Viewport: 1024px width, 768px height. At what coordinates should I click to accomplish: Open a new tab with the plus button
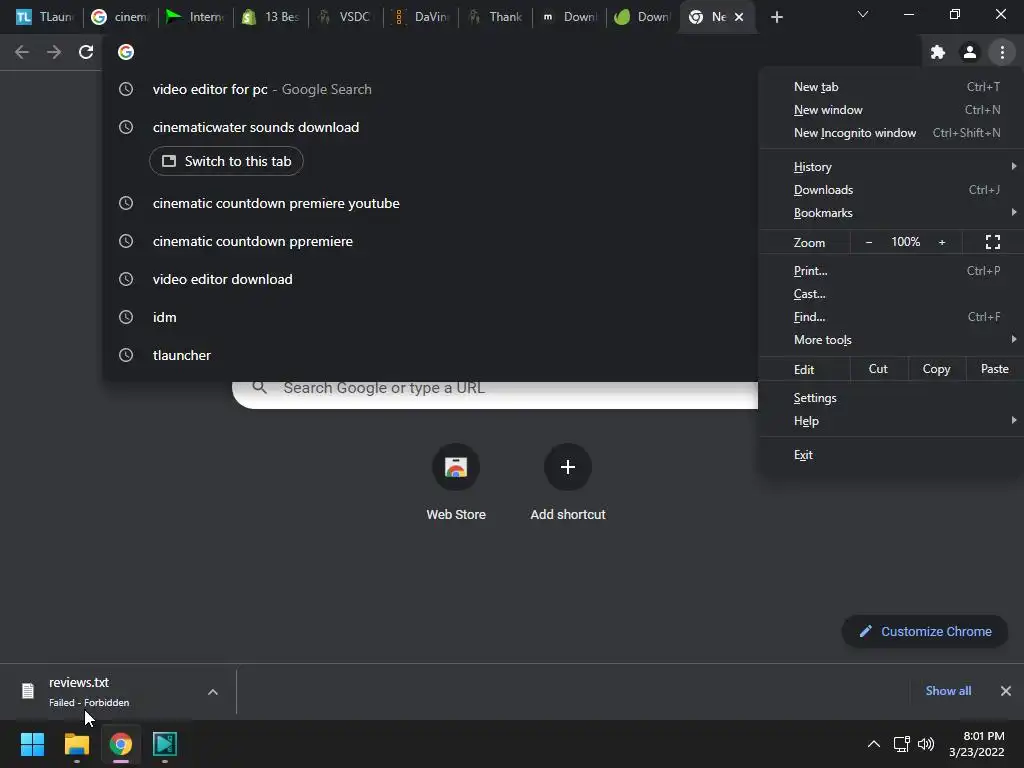pyautogui.click(x=776, y=17)
